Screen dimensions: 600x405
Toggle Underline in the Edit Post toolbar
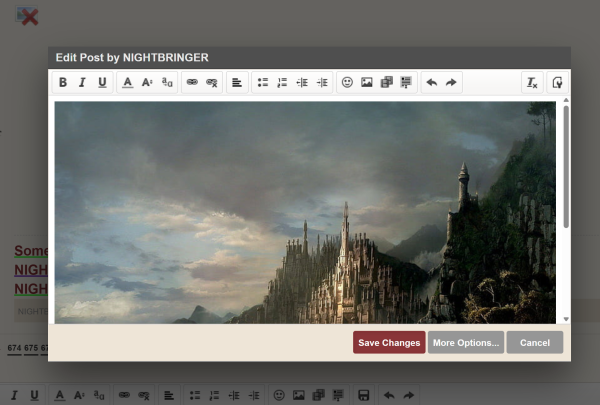point(102,82)
